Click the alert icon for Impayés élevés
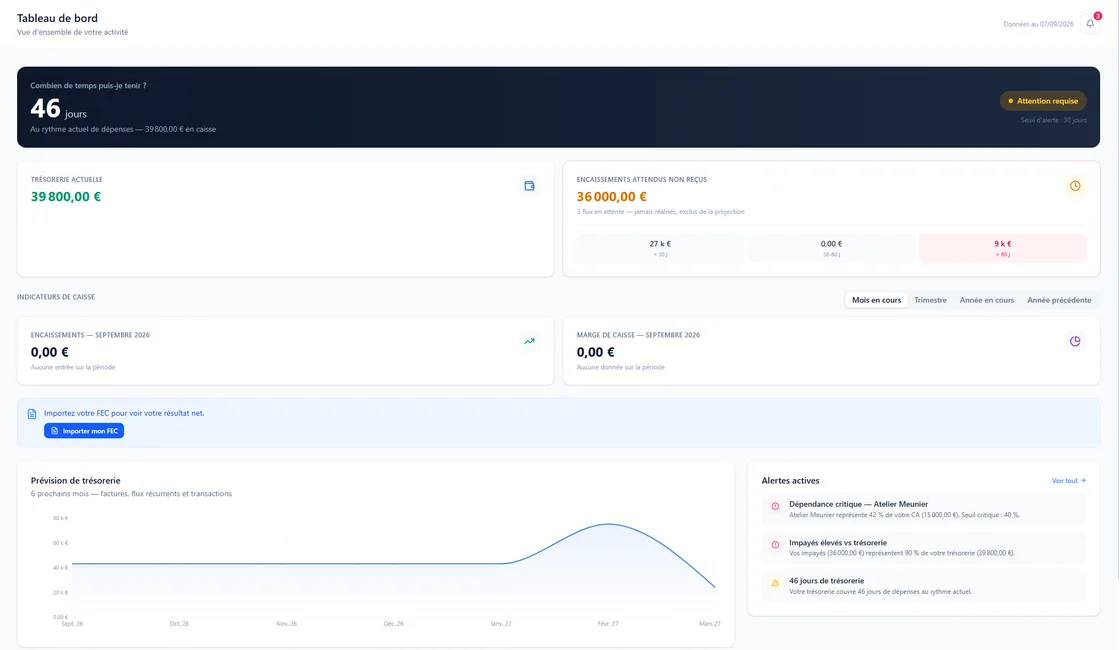 [x=775, y=545]
